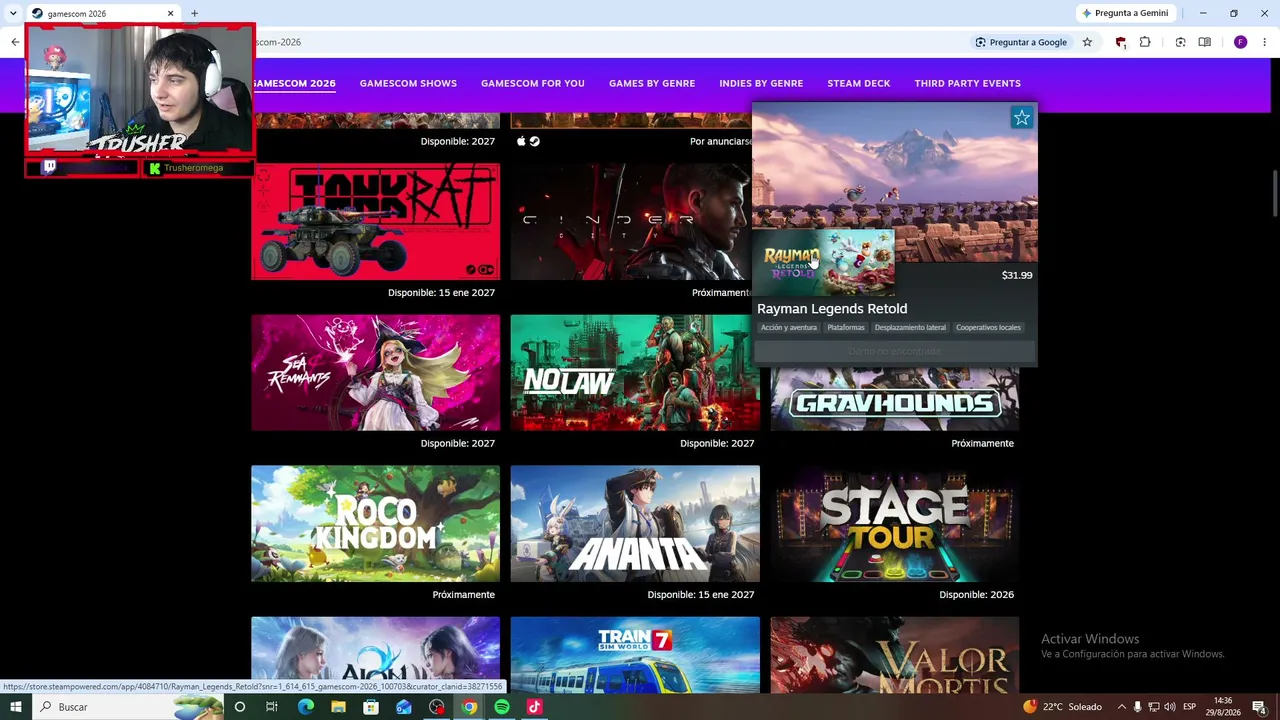This screenshot has height=720, width=1280.
Task: Go back with the browser back arrow
Action: pyautogui.click(x=15, y=42)
